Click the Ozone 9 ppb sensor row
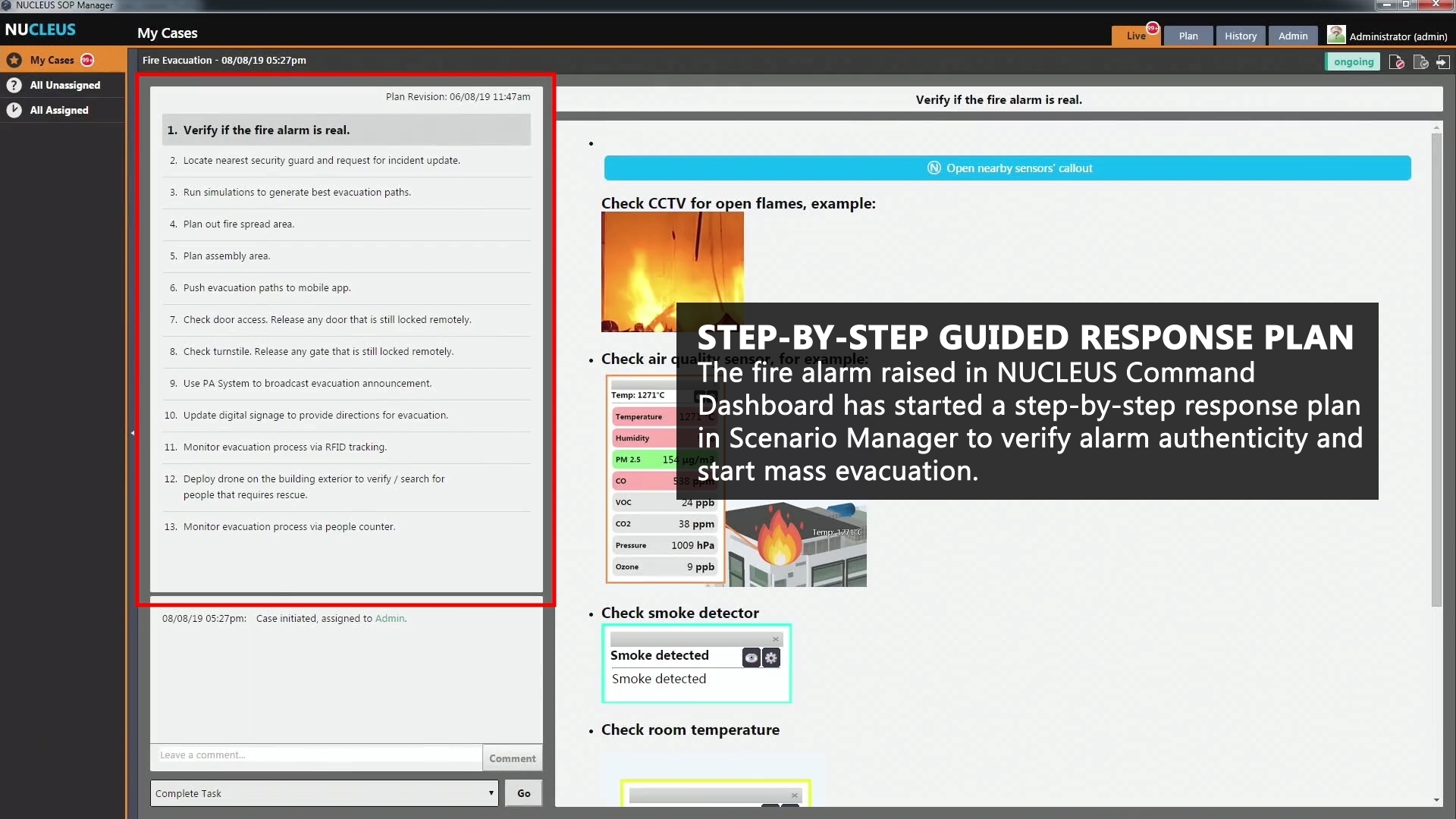The width and height of the screenshot is (1456, 819). [x=664, y=567]
